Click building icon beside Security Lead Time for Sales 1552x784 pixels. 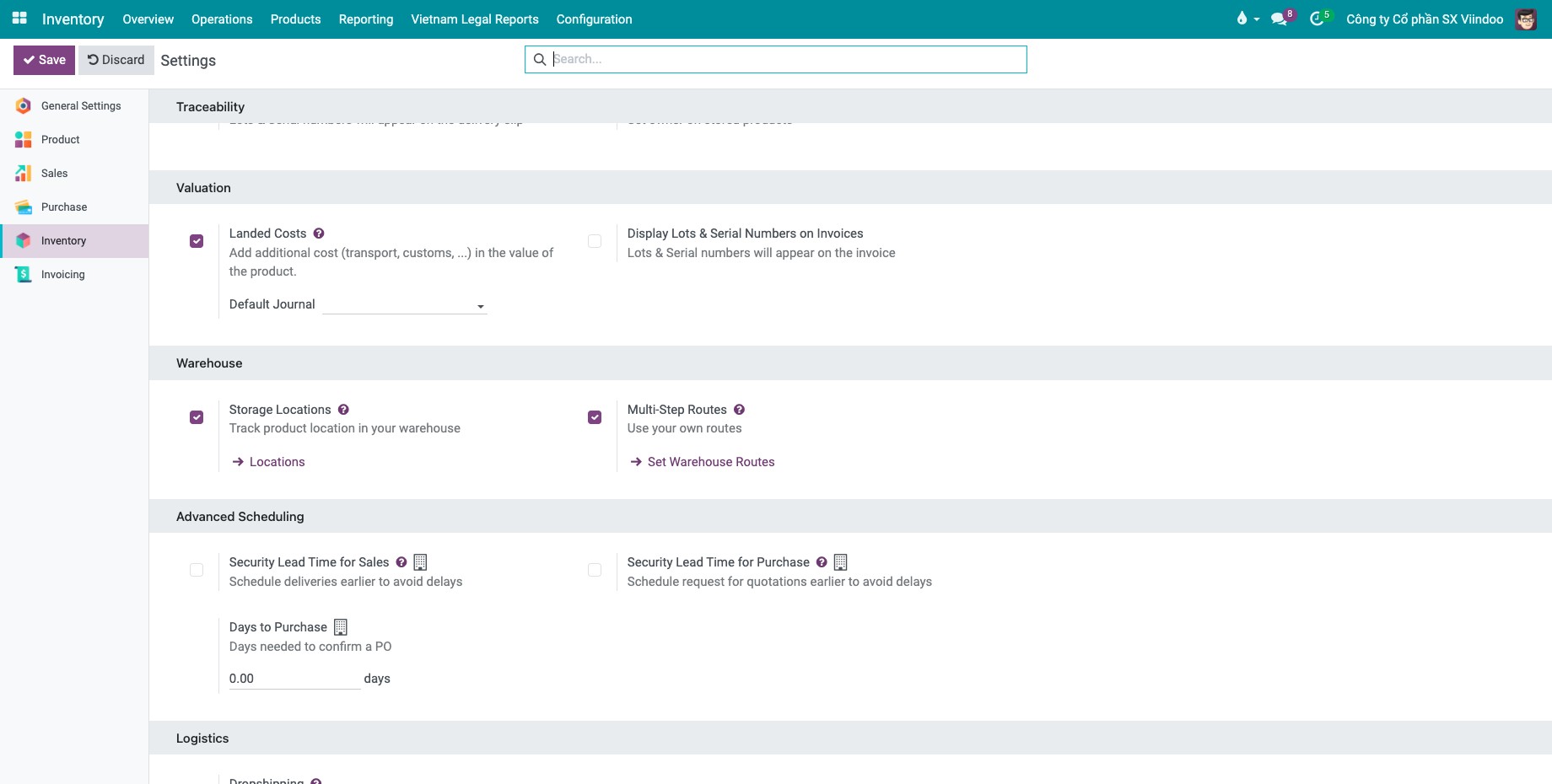[x=420, y=562]
